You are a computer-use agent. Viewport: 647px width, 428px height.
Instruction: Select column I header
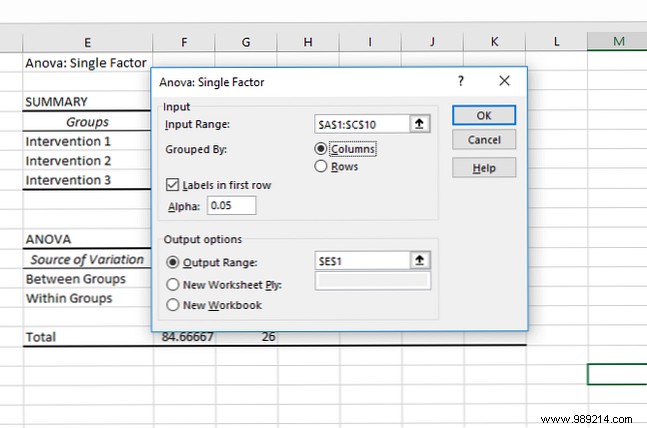370,42
